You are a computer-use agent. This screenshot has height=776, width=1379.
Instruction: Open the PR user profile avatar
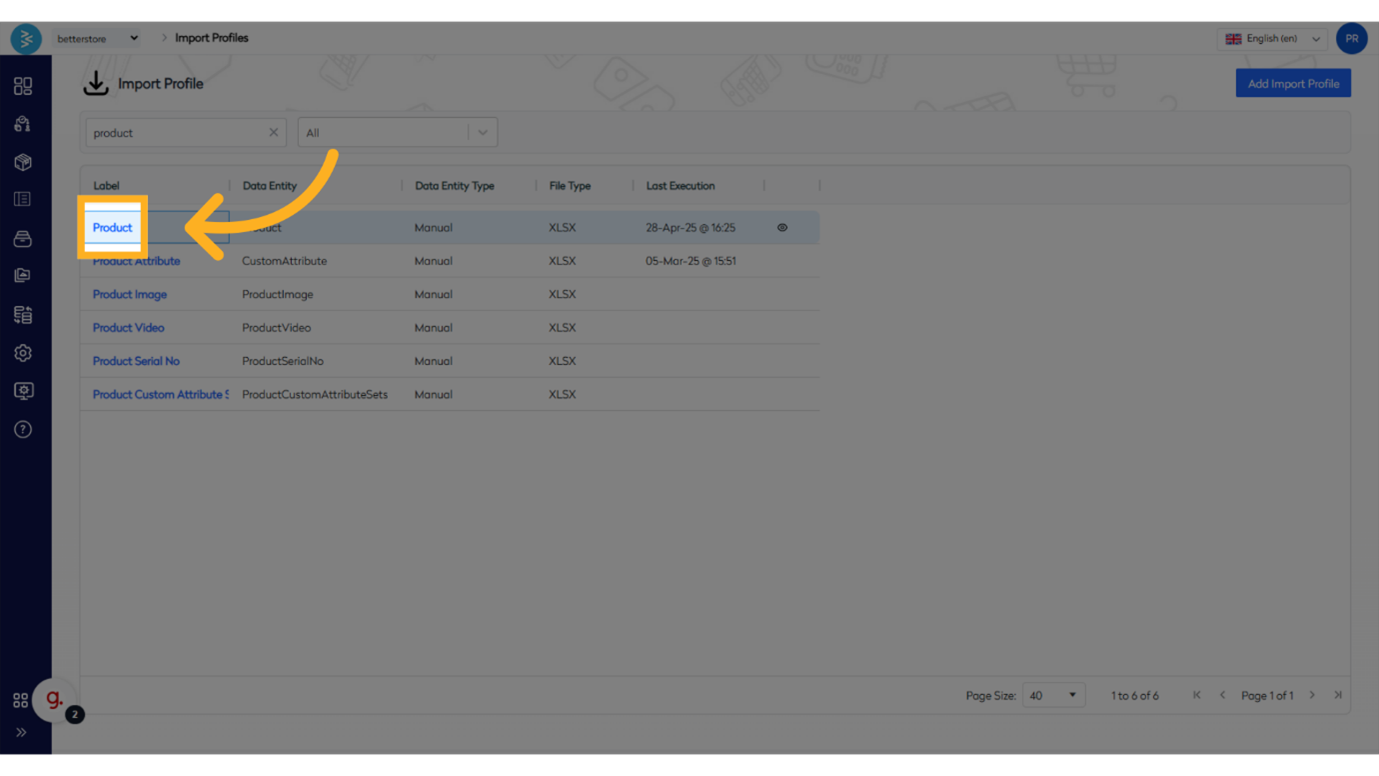pos(1350,39)
